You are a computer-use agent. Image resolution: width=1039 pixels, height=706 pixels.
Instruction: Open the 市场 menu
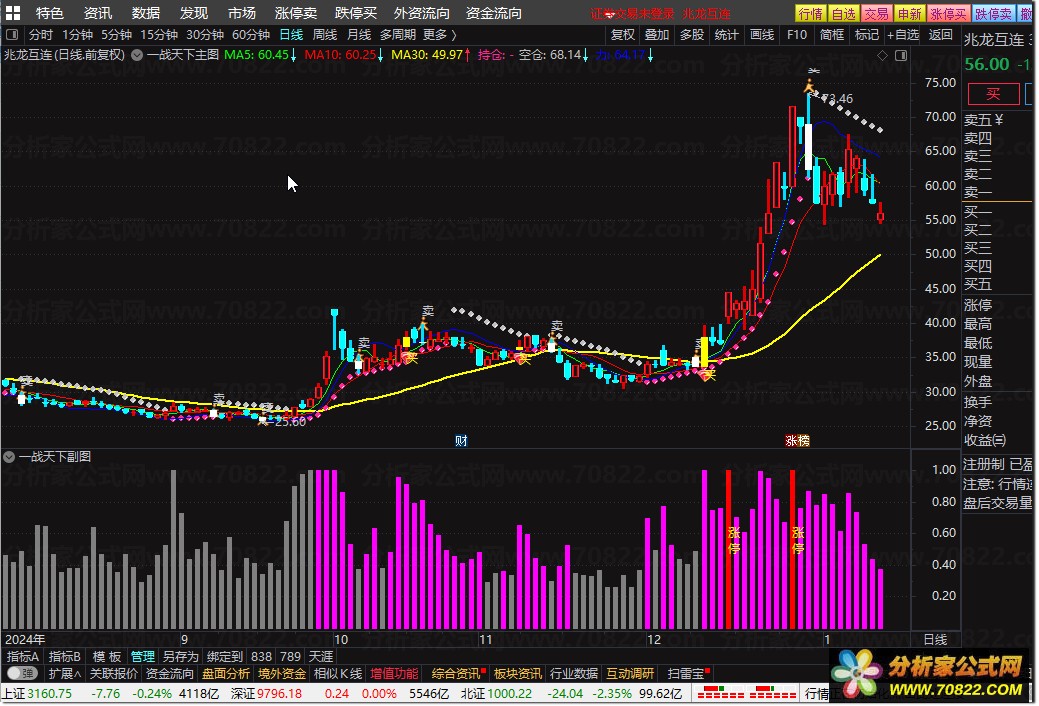click(242, 13)
